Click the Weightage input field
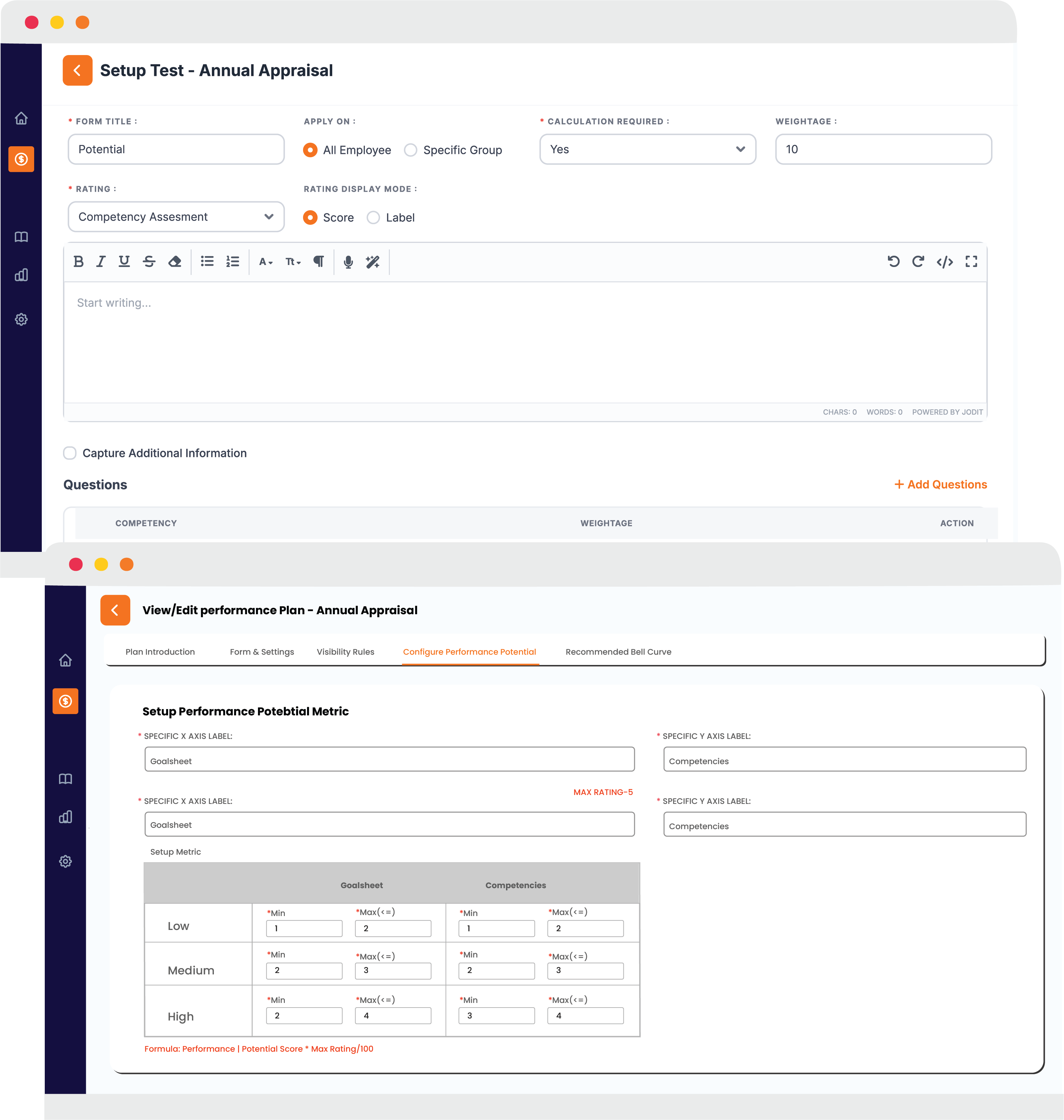 coord(883,149)
